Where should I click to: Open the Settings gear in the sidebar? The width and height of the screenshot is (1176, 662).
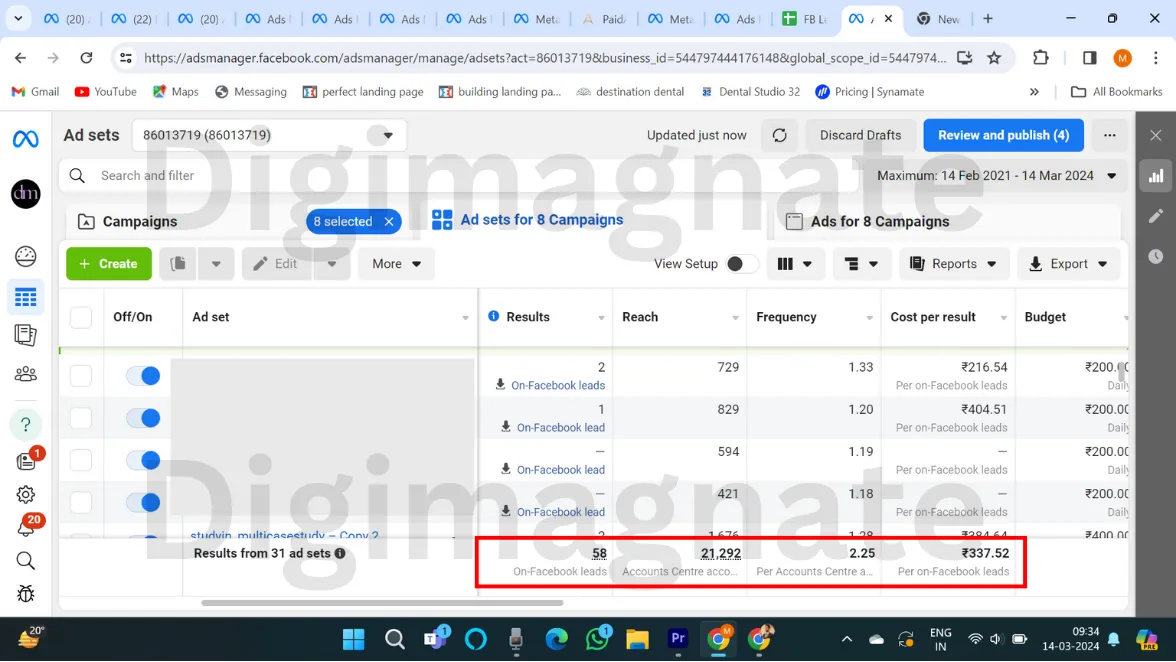(26, 495)
